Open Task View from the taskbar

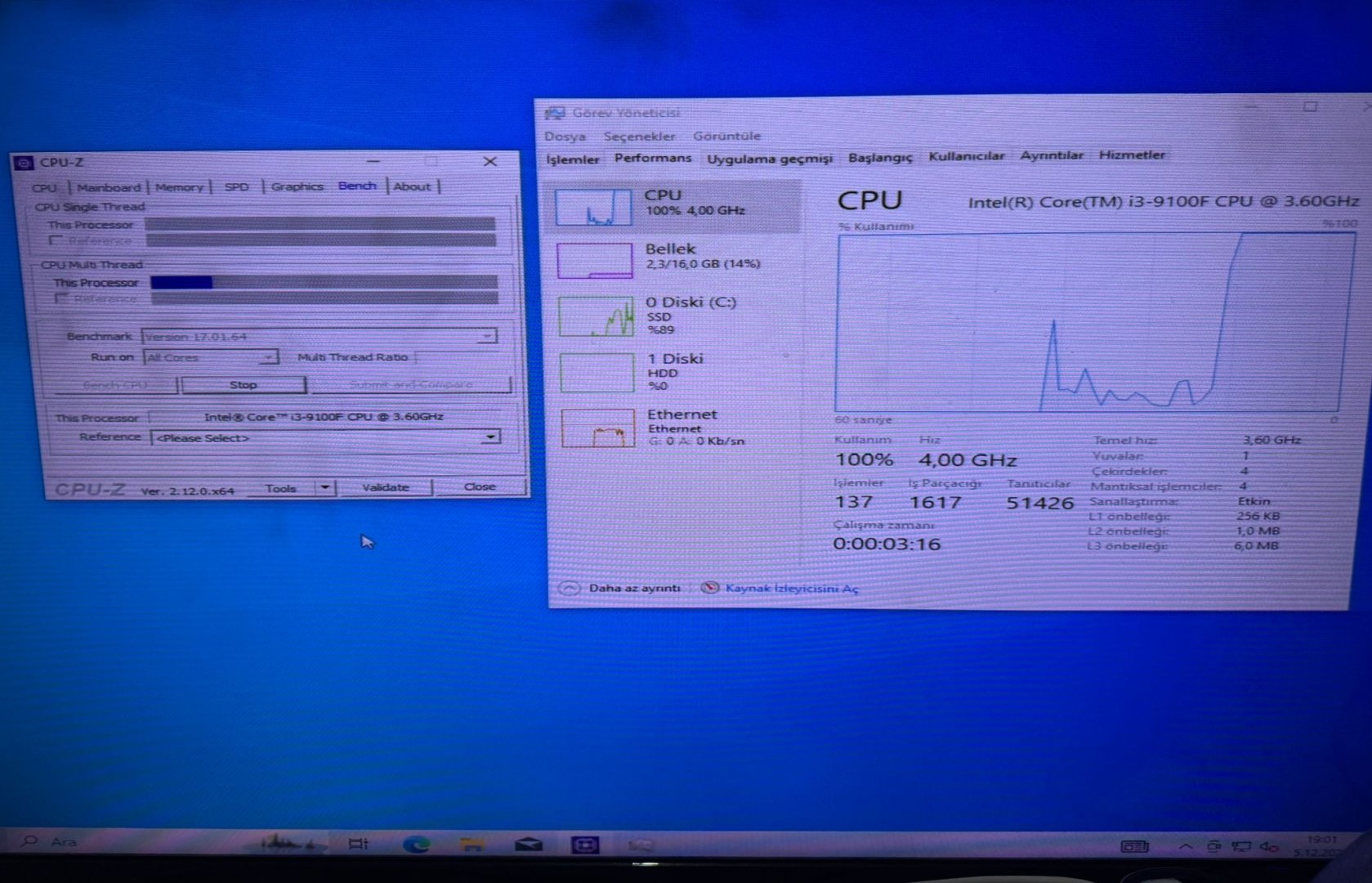358,844
